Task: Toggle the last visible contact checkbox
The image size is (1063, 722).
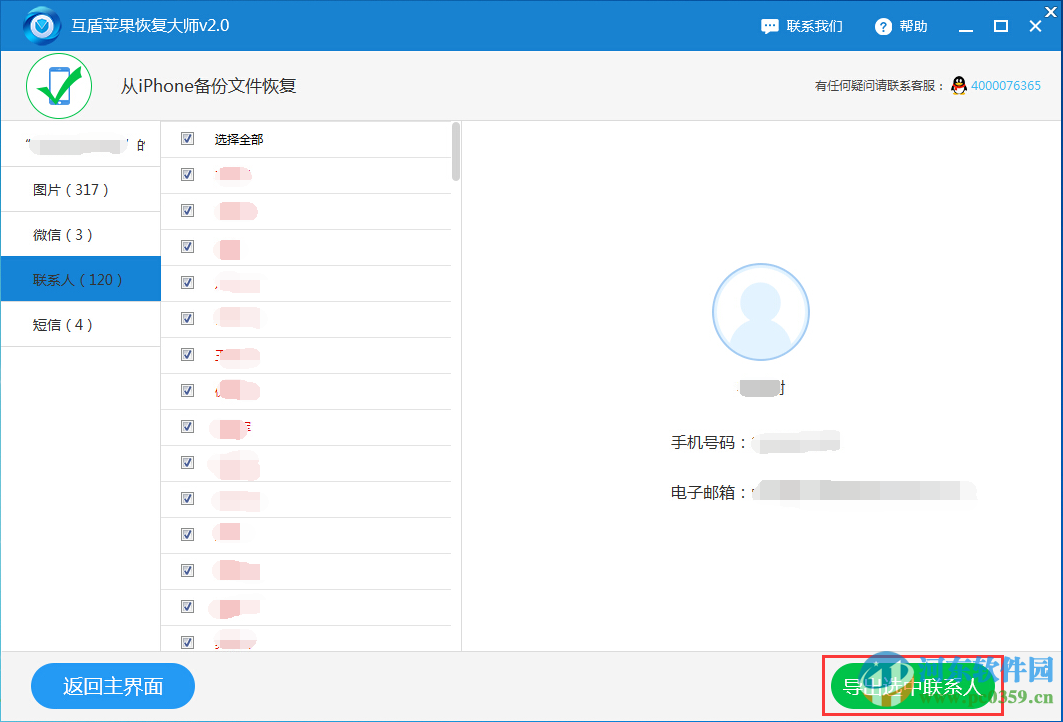Action: (187, 642)
